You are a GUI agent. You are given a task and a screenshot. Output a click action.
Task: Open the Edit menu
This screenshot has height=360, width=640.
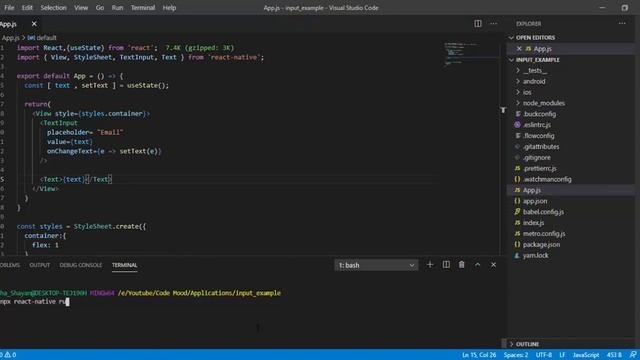coord(27,8)
